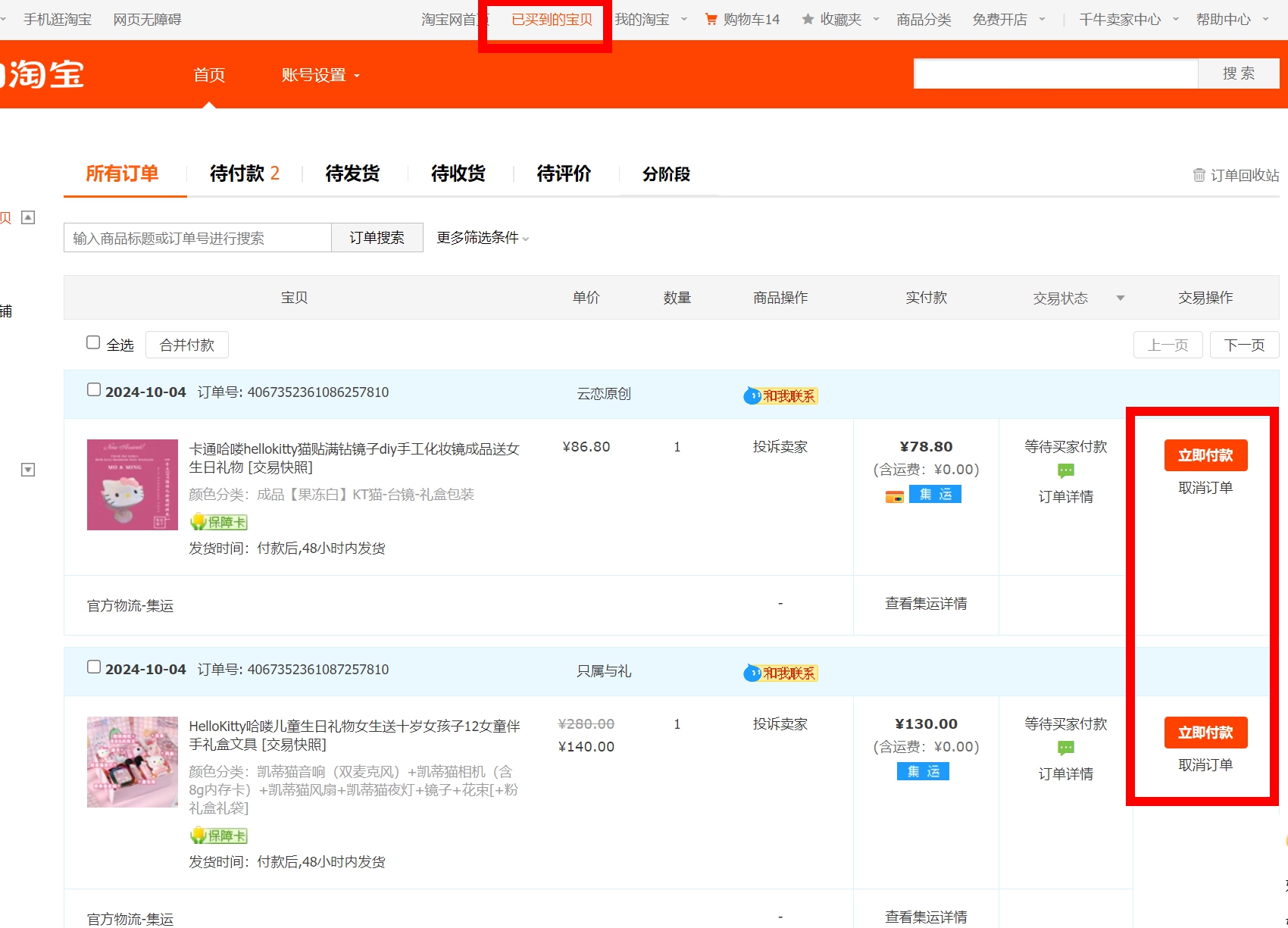Click the 订单搜索 button

coord(377,238)
